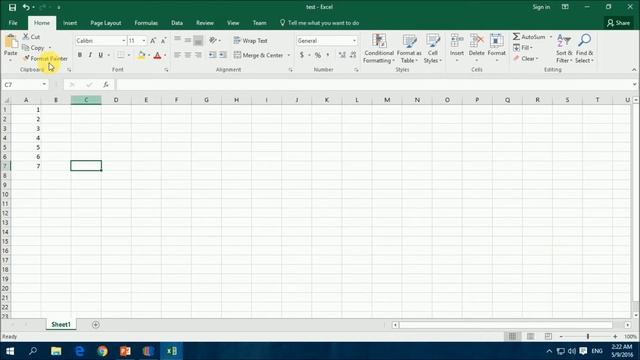Open the font size dropdown
Screen dimensions: 640x360
tap(144, 41)
